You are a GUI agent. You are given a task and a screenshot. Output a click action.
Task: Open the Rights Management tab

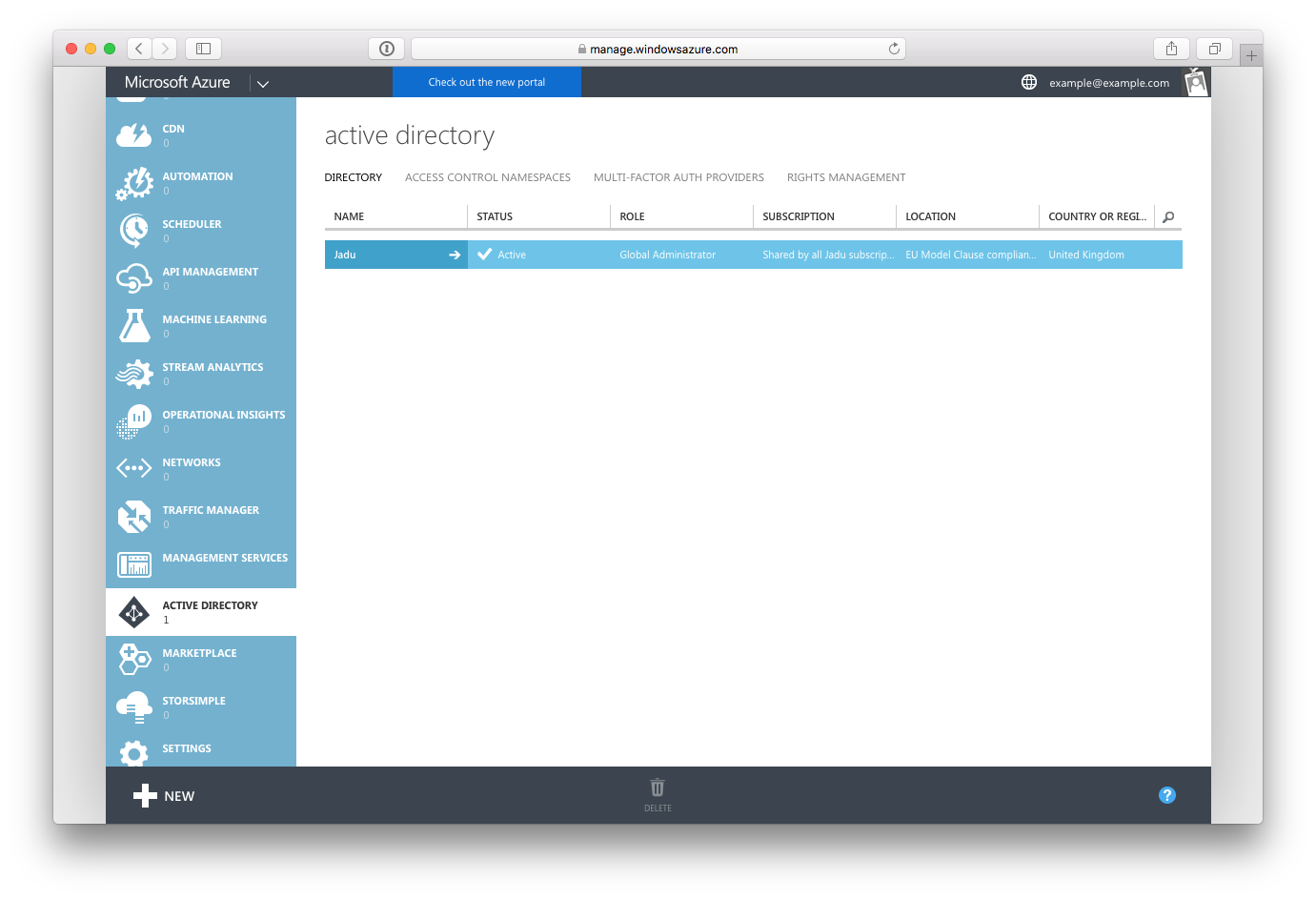(x=846, y=177)
